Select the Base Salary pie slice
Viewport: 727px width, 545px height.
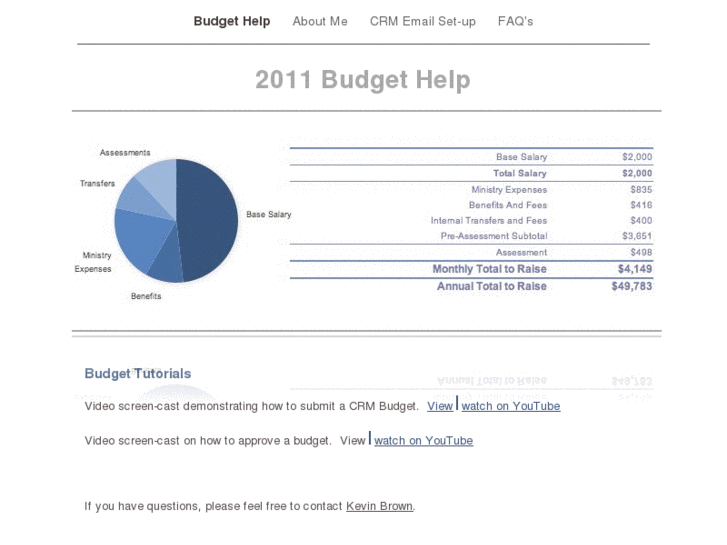coord(209,218)
